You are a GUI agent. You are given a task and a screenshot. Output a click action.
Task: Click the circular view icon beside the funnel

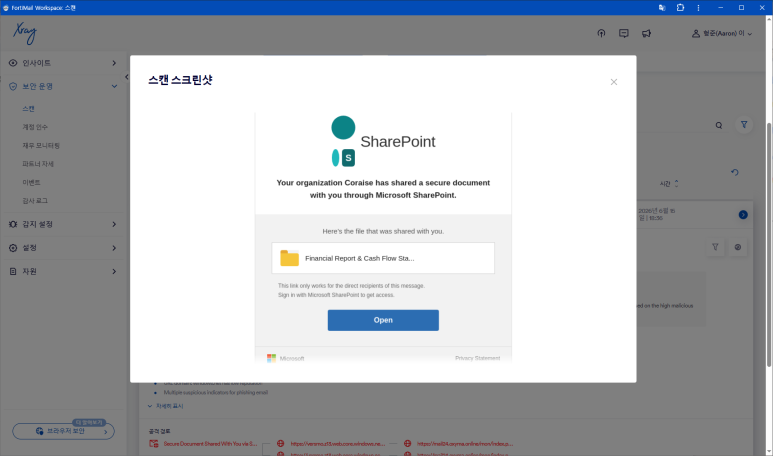pos(738,247)
